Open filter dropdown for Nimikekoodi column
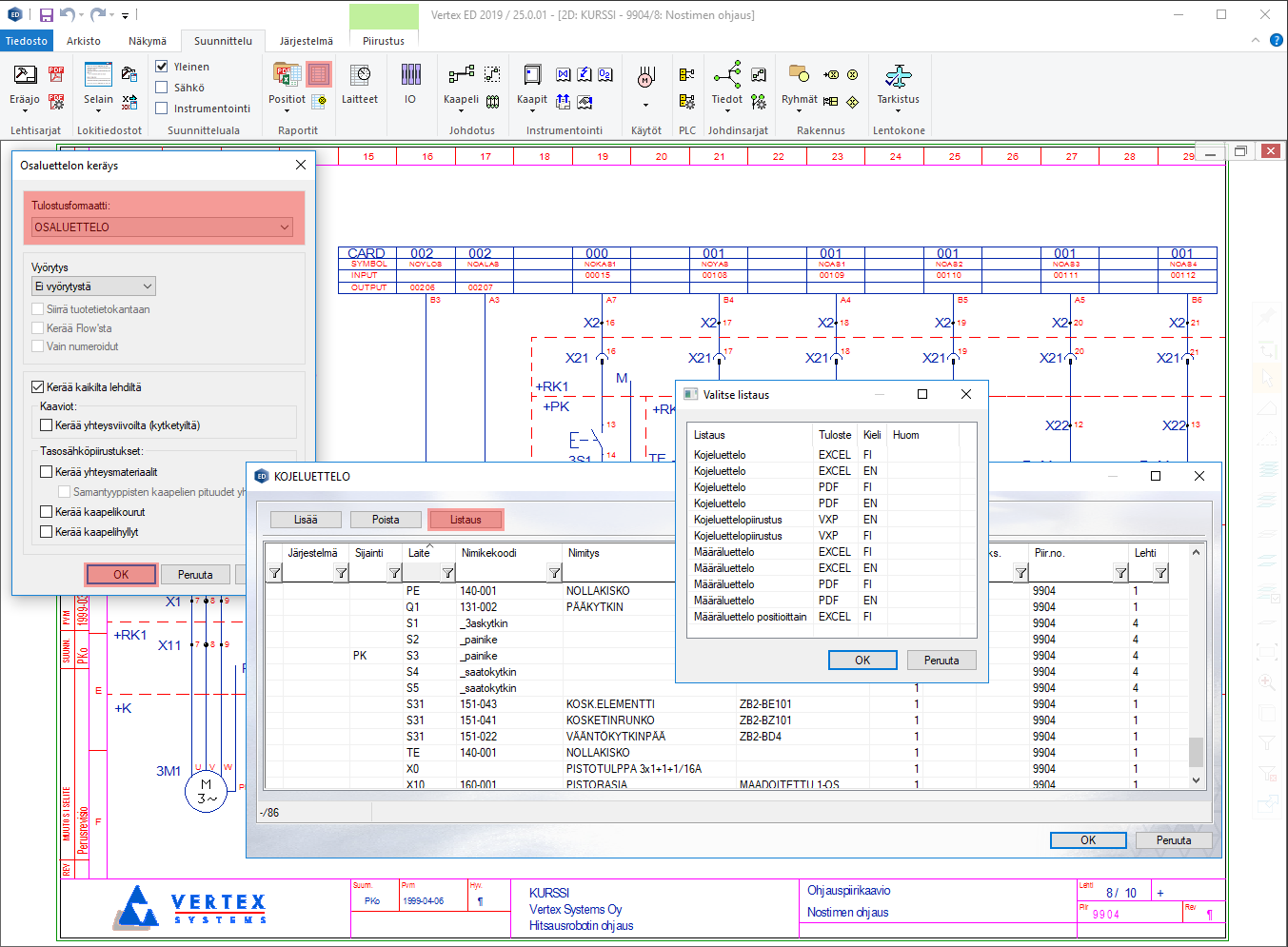Screen dimensions: 1288x947 pos(554,573)
